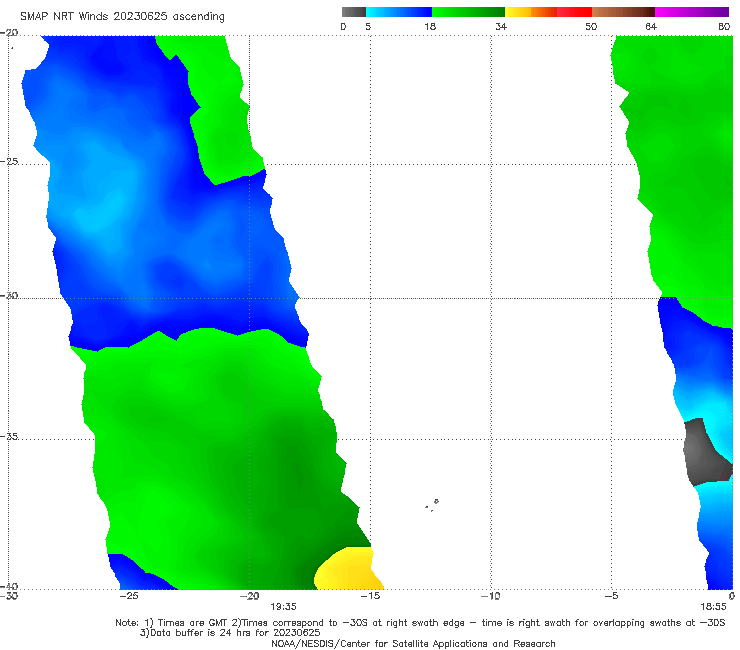Click the yellow-orange colorbar segment after 34
This screenshot has height=650, width=740.
pyautogui.click(x=531, y=12)
